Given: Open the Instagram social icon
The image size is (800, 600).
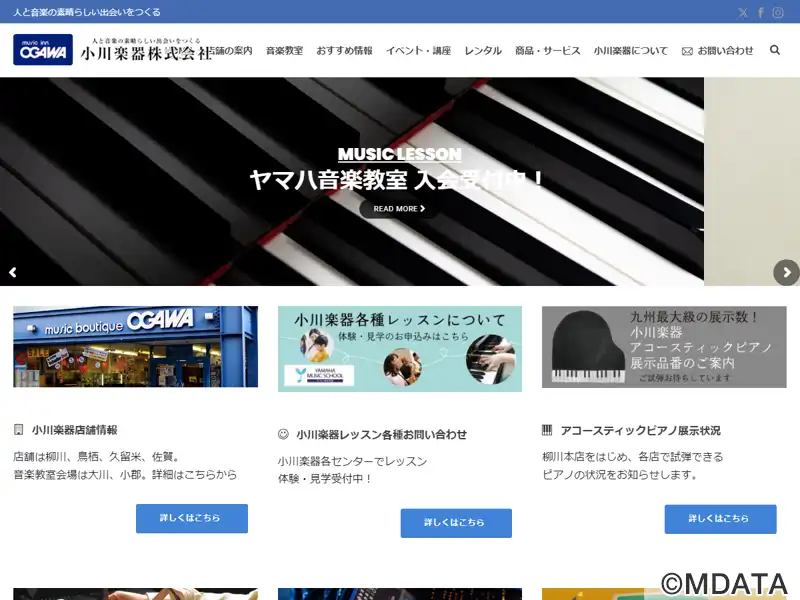Looking at the screenshot, I should pyautogui.click(x=778, y=13).
